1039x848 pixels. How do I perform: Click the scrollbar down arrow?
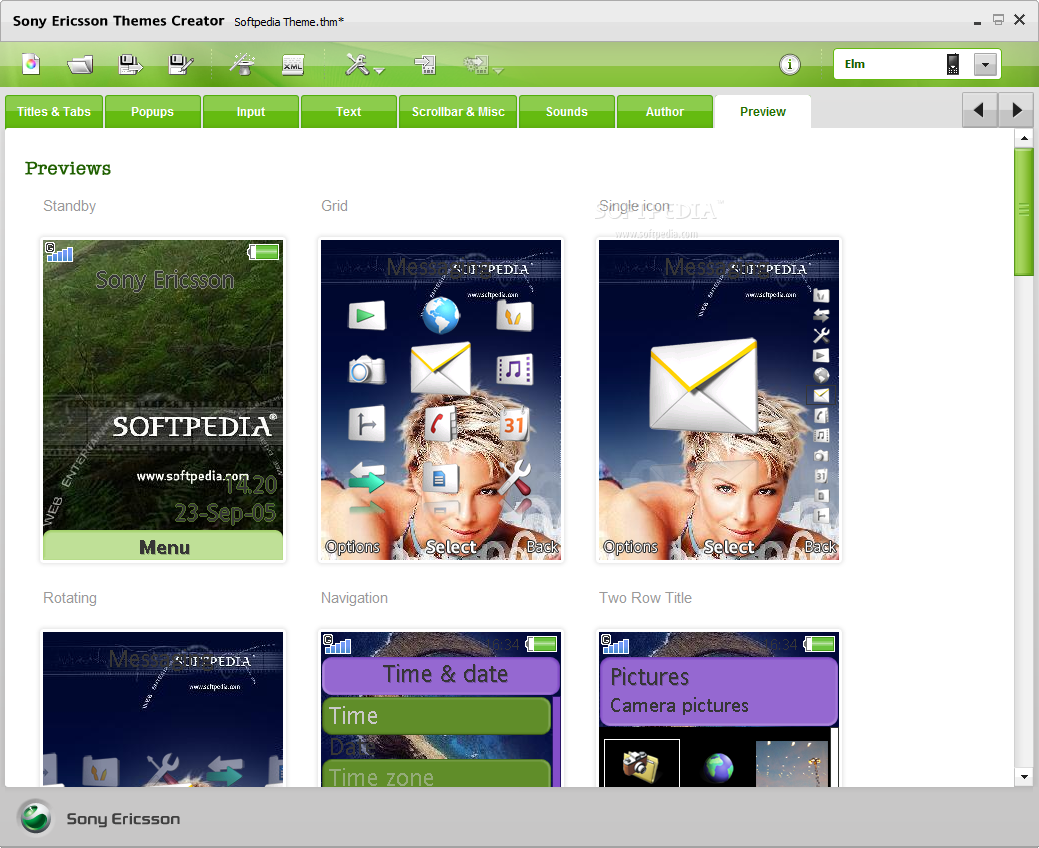[x=1024, y=777]
